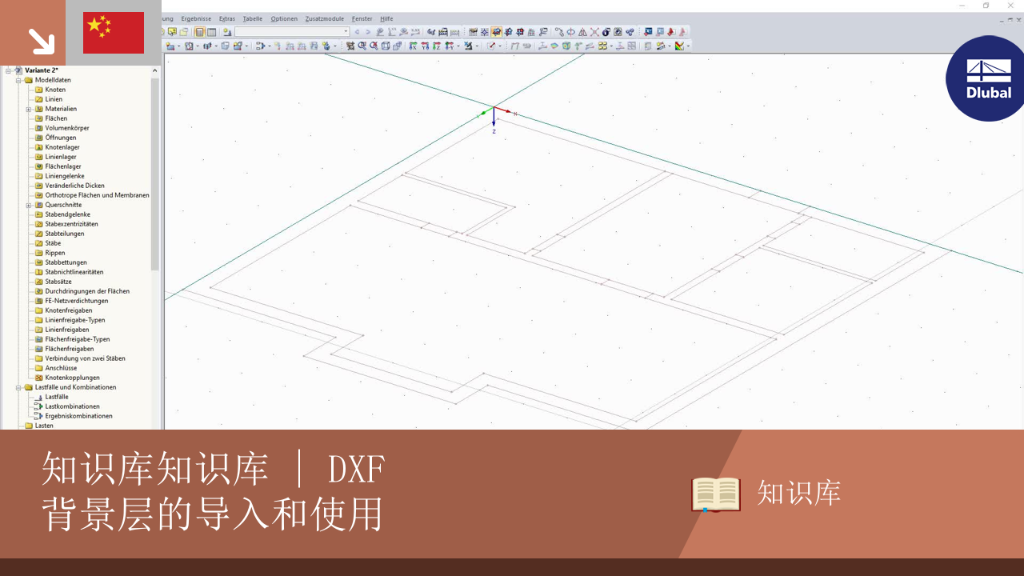Toggle the table view toolbar button

tap(212, 31)
